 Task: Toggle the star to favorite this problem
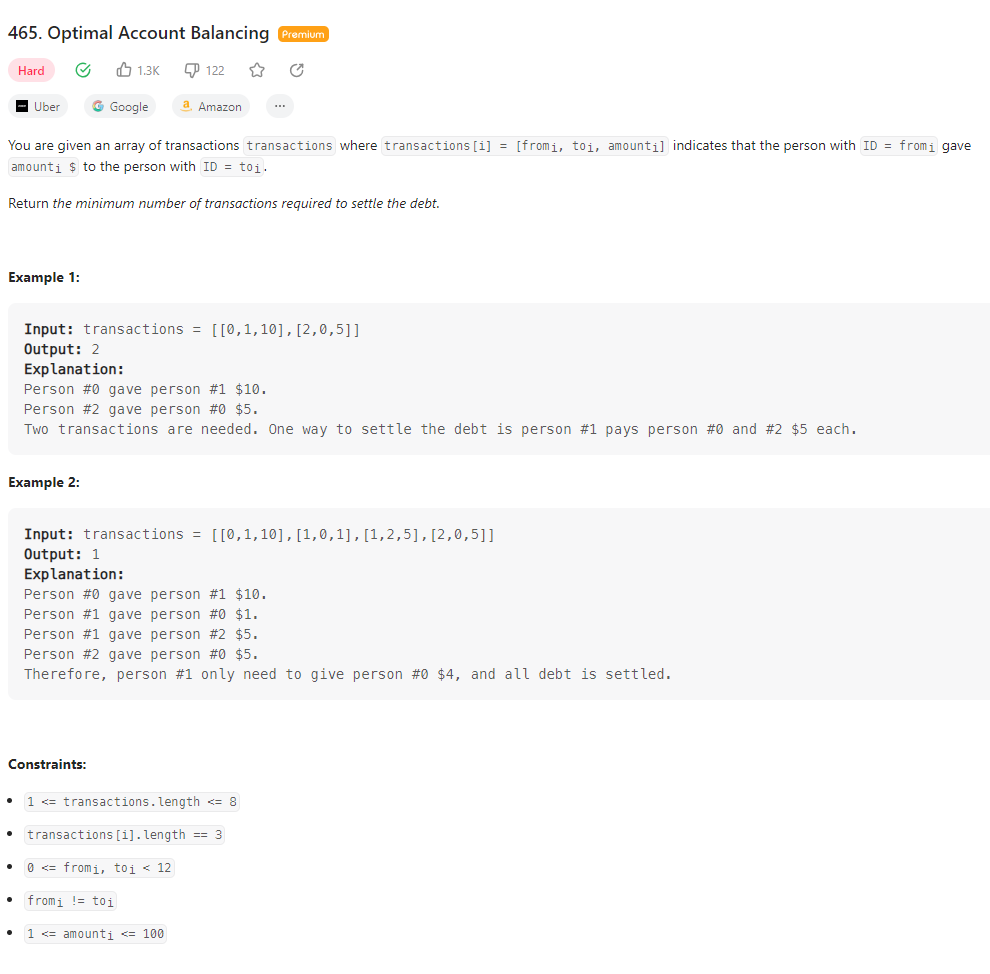pyautogui.click(x=257, y=70)
